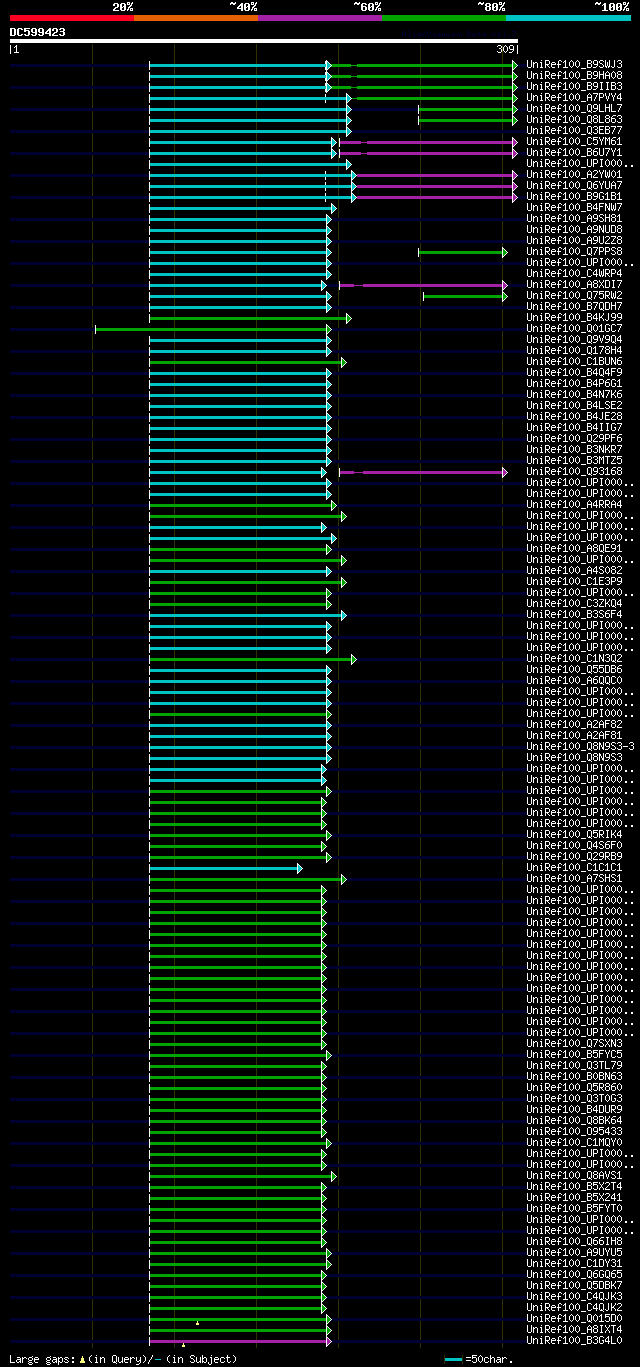Select UniRef100_C5YM61 label
Screen dimensions: 640x1367
point(574,141)
